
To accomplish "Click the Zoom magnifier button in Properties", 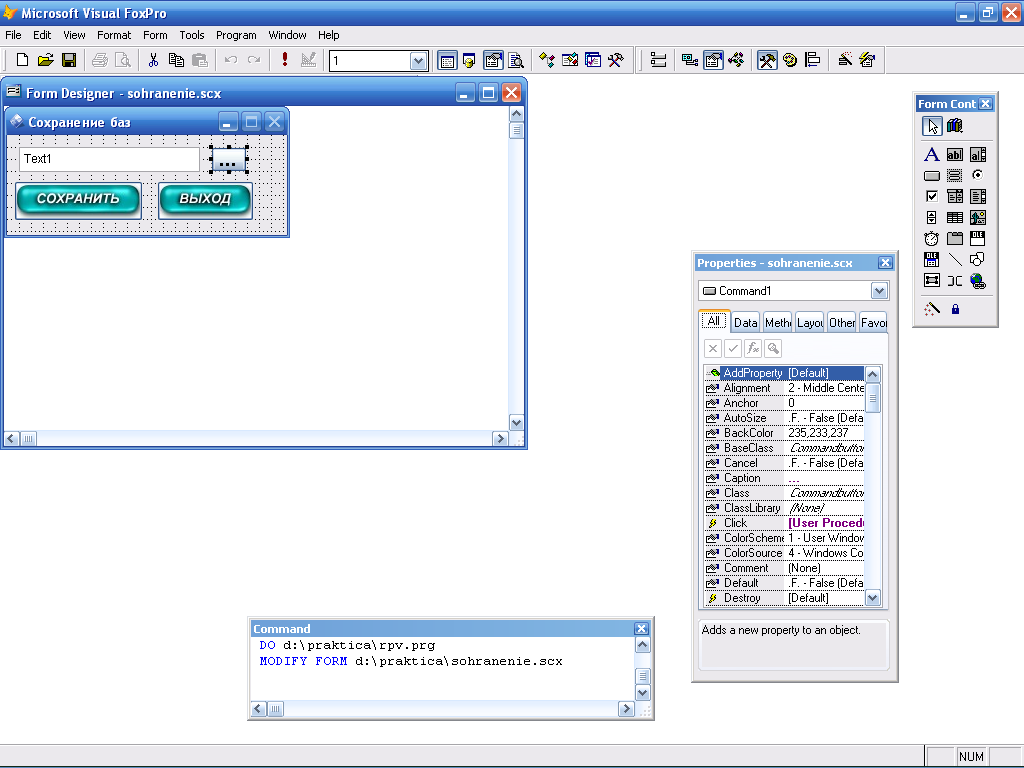I will pyautogui.click(x=773, y=348).
